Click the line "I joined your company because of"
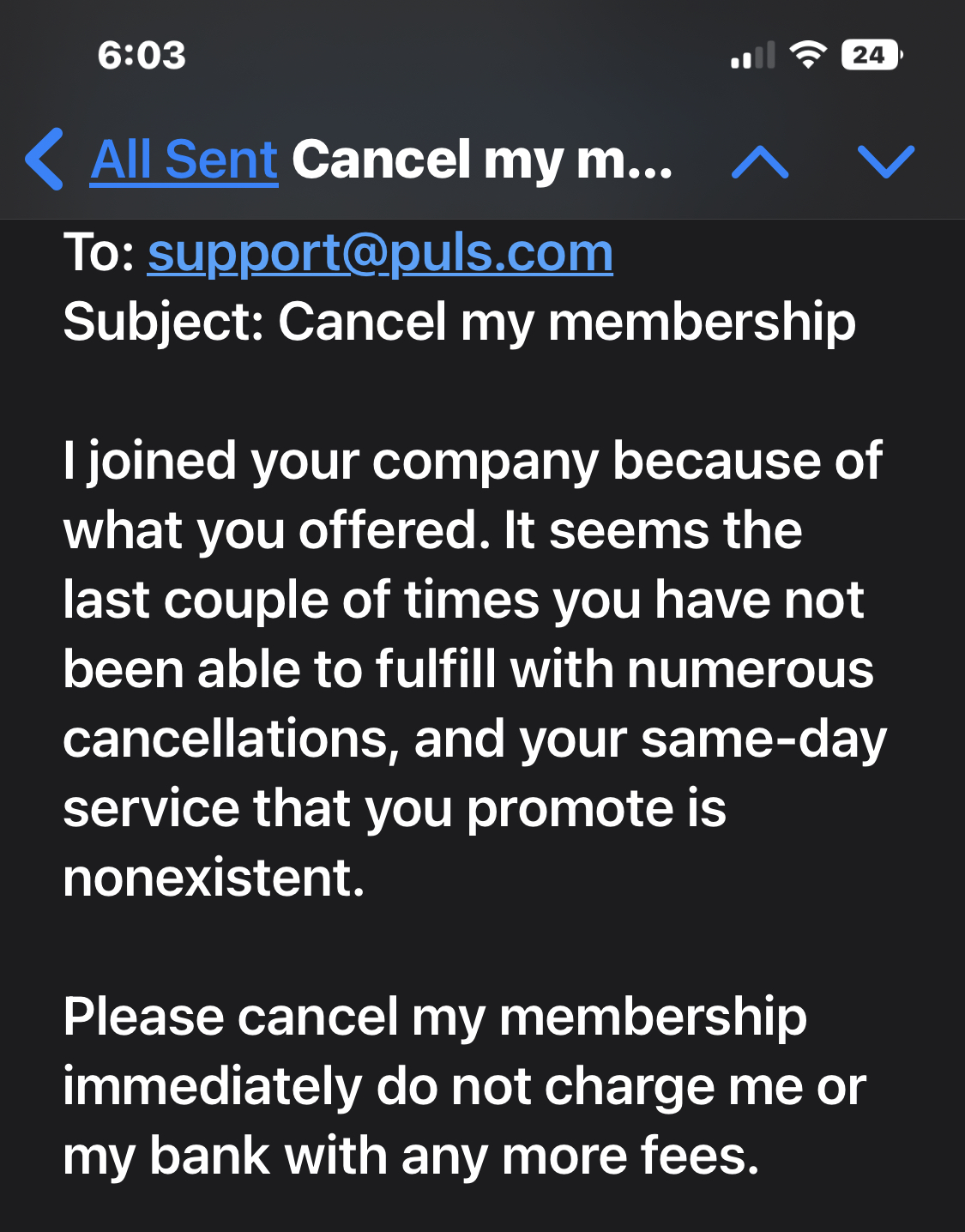Screen dimensions: 965x1232 coord(472,462)
